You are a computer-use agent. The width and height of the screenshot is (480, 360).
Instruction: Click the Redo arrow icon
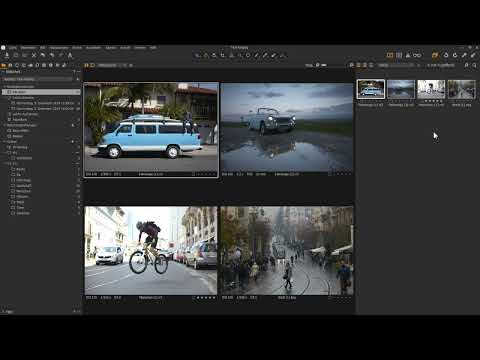(x=52, y=55)
